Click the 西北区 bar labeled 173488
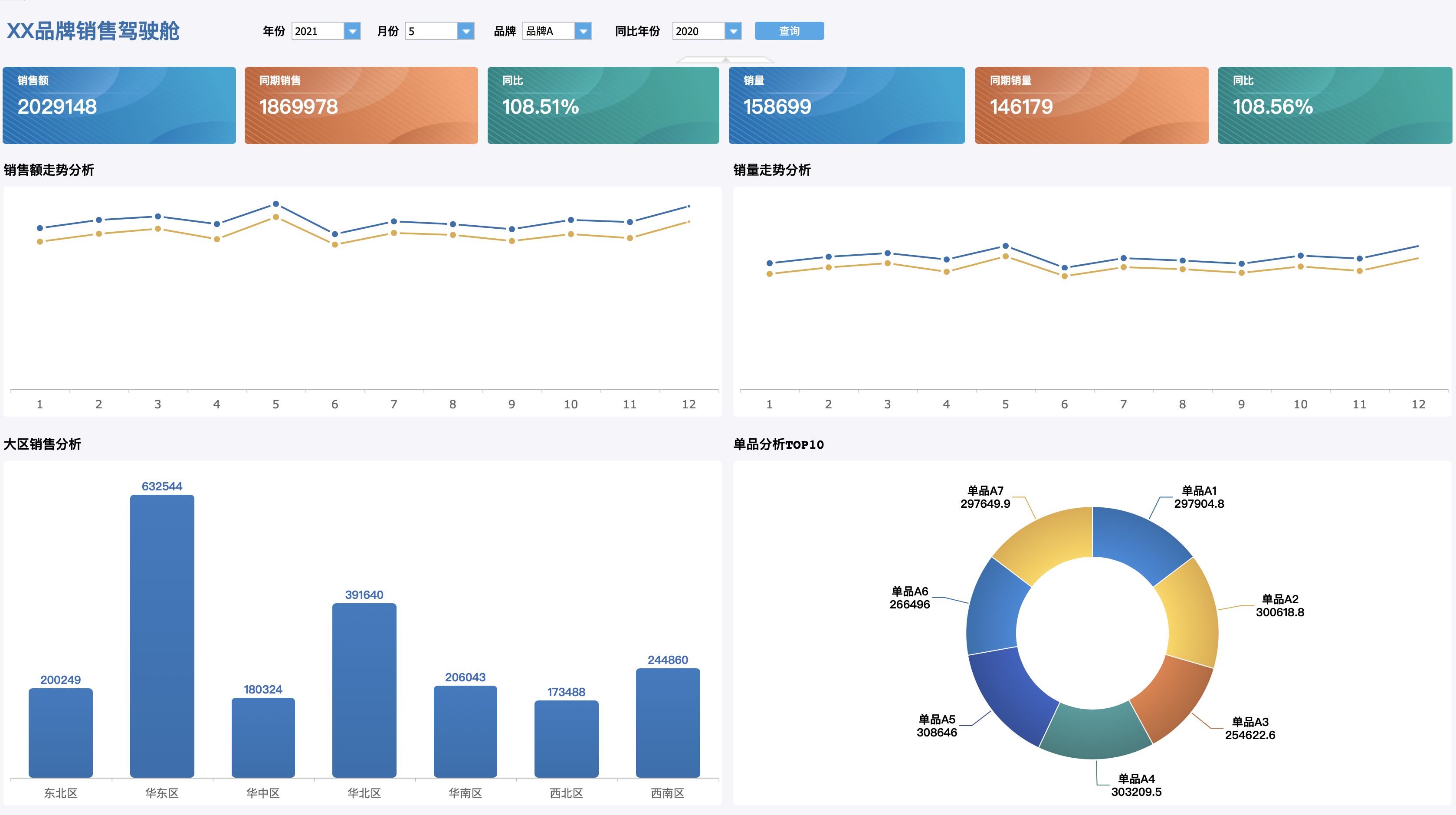This screenshot has width=1456, height=815. pos(566,738)
